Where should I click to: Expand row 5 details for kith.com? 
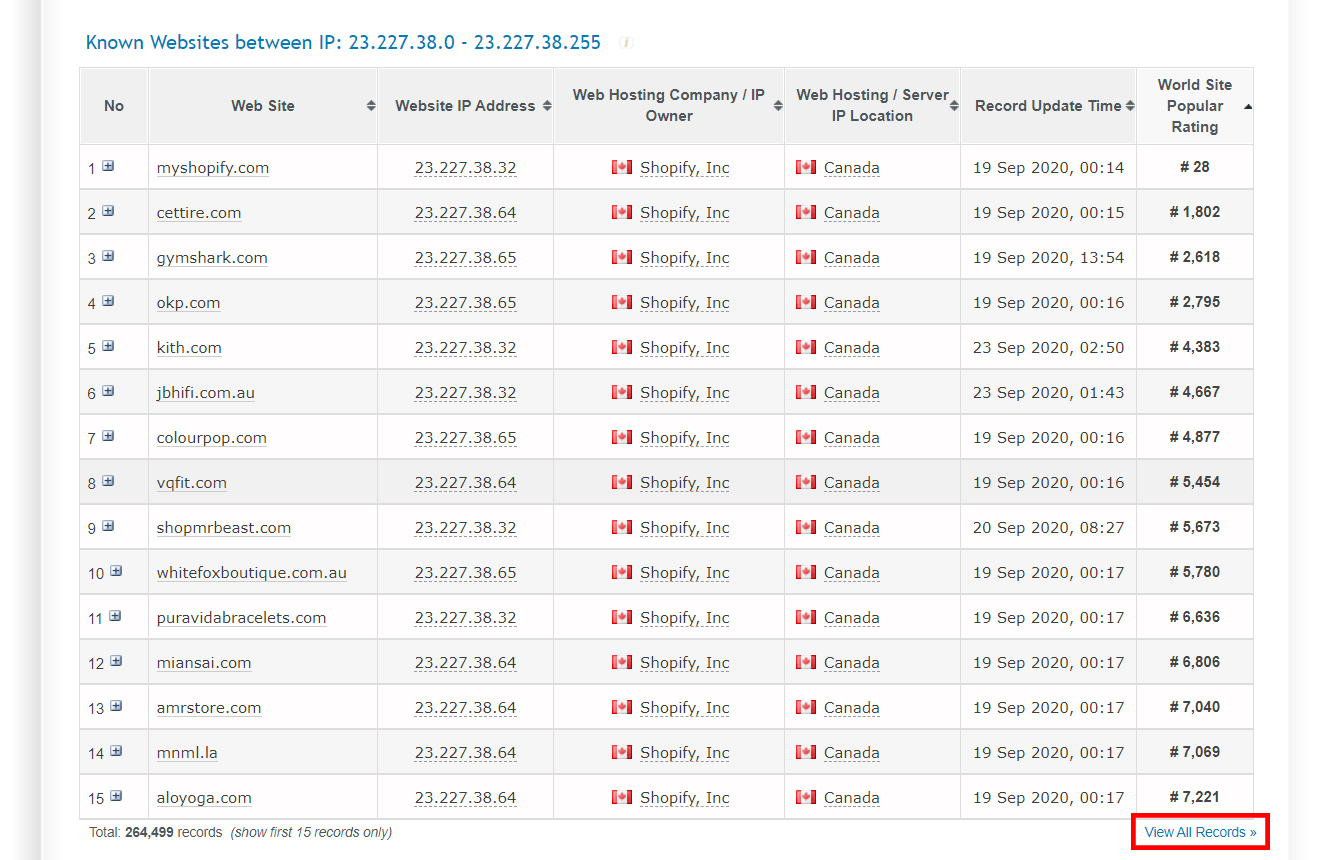click(108, 346)
